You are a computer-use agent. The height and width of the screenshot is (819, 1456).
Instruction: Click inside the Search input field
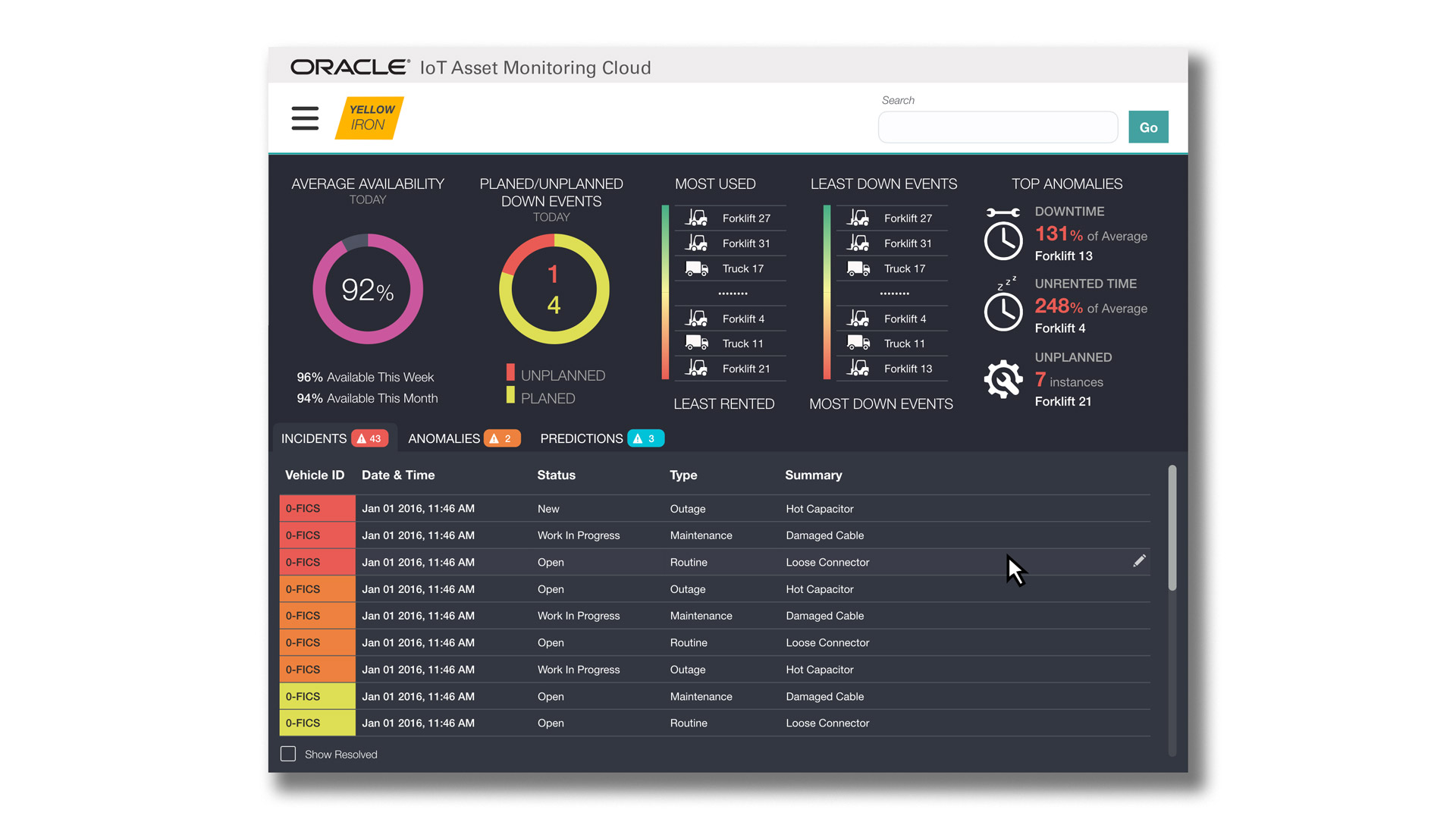click(997, 127)
